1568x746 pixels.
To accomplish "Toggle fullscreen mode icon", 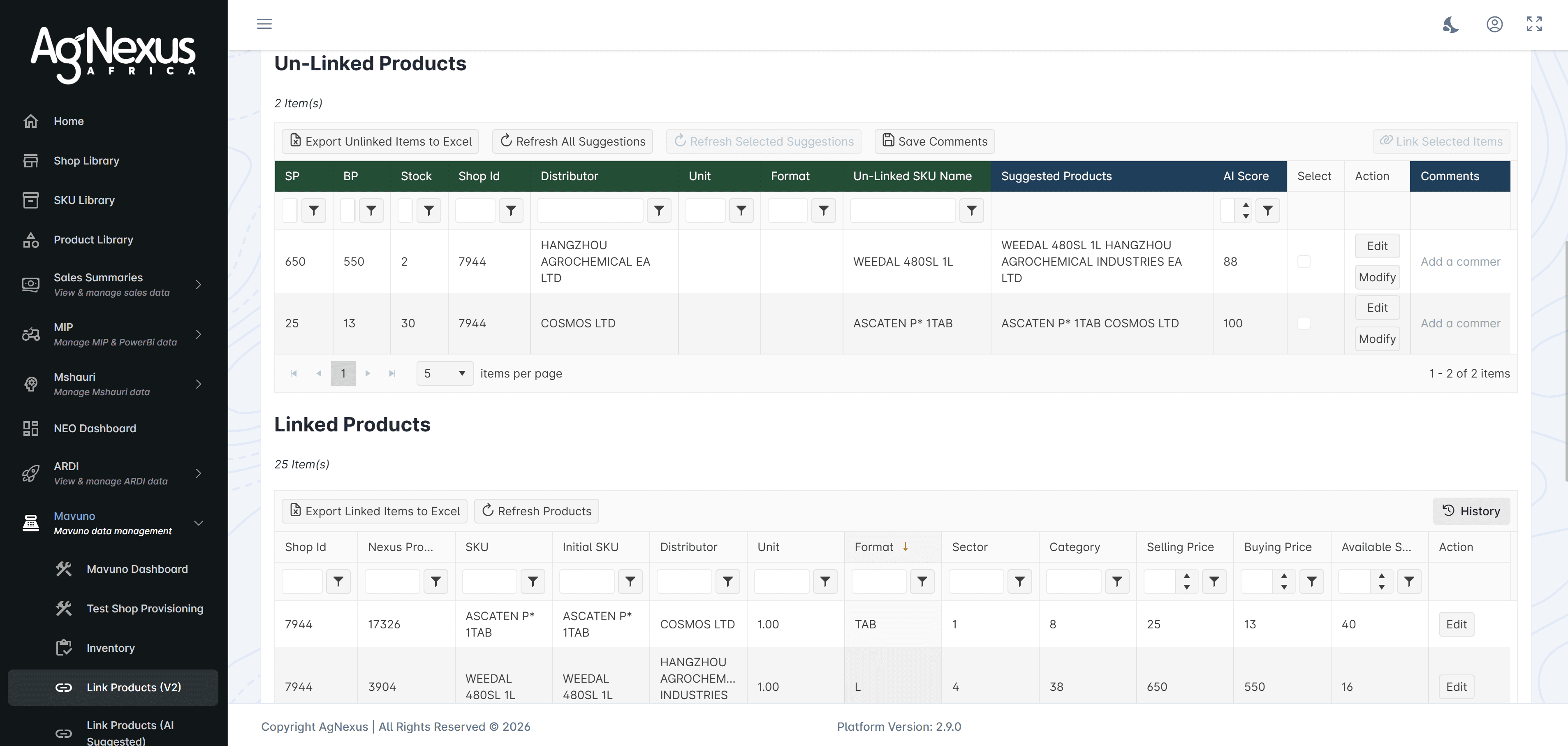I will (1534, 24).
